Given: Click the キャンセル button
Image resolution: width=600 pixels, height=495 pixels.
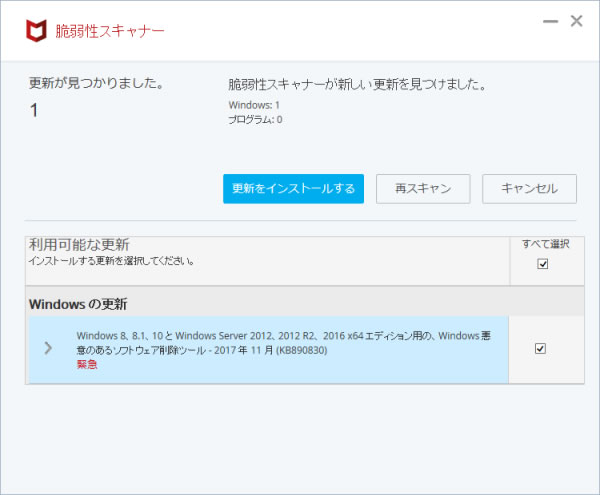Looking at the screenshot, I should tap(529, 189).
